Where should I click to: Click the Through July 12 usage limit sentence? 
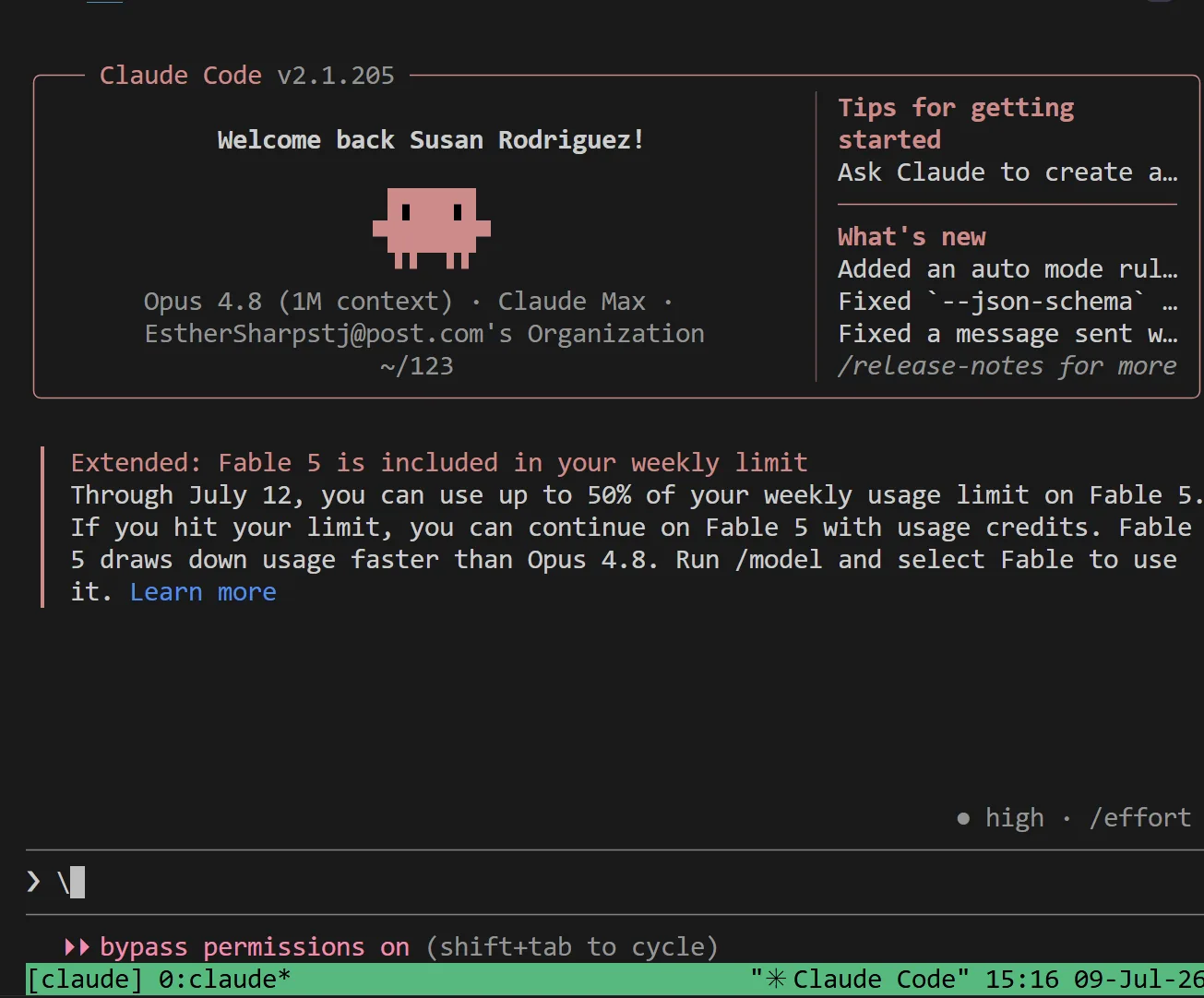click(x=637, y=495)
